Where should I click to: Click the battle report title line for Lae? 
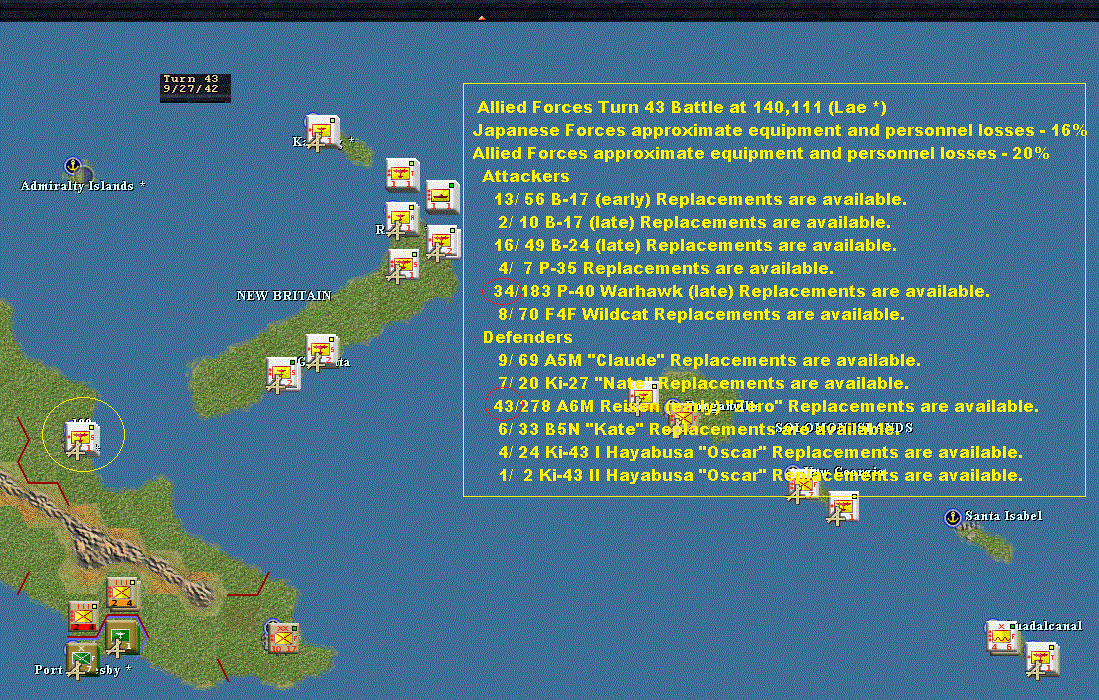(x=682, y=107)
